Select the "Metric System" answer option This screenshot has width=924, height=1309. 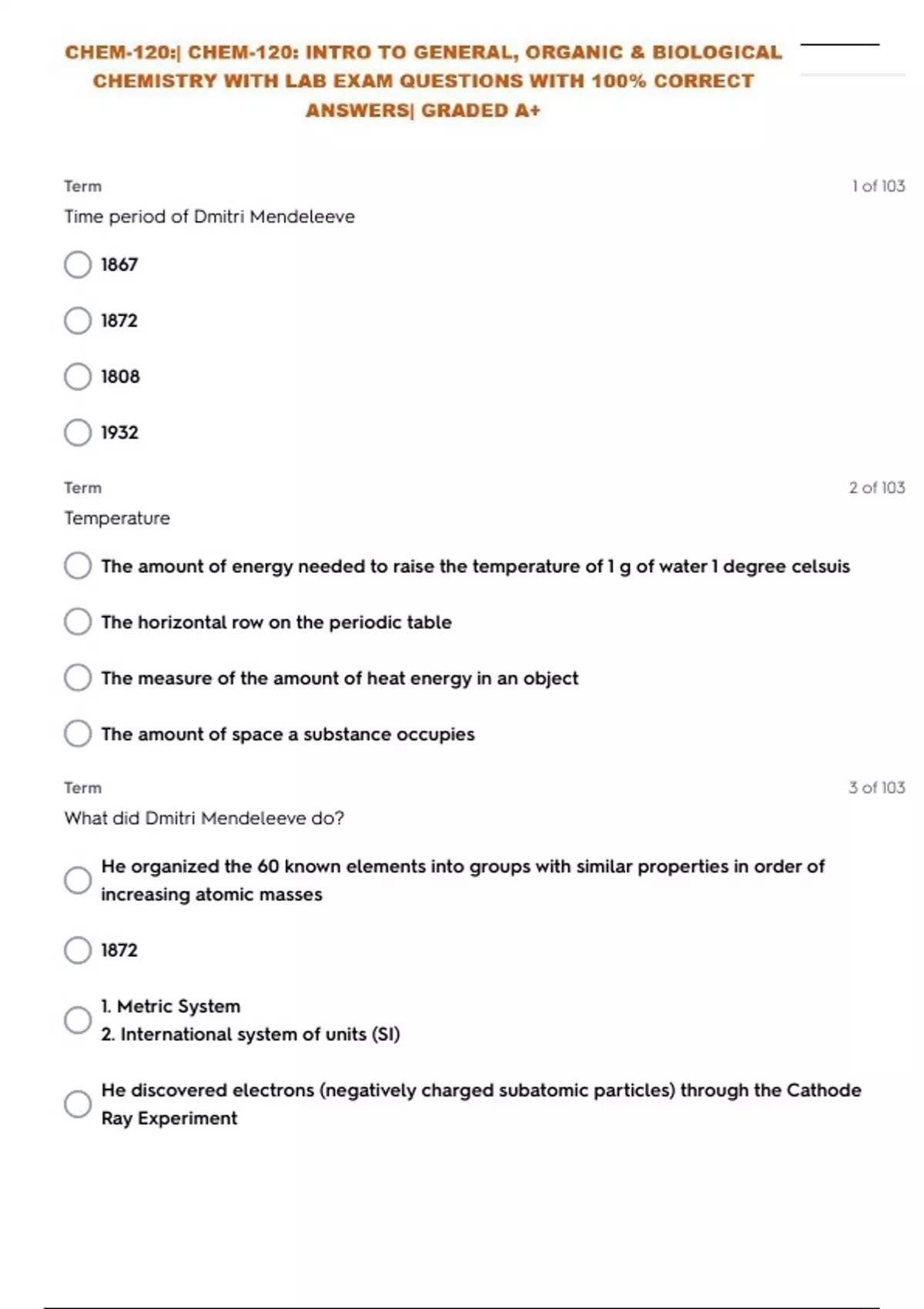[x=78, y=1020]
